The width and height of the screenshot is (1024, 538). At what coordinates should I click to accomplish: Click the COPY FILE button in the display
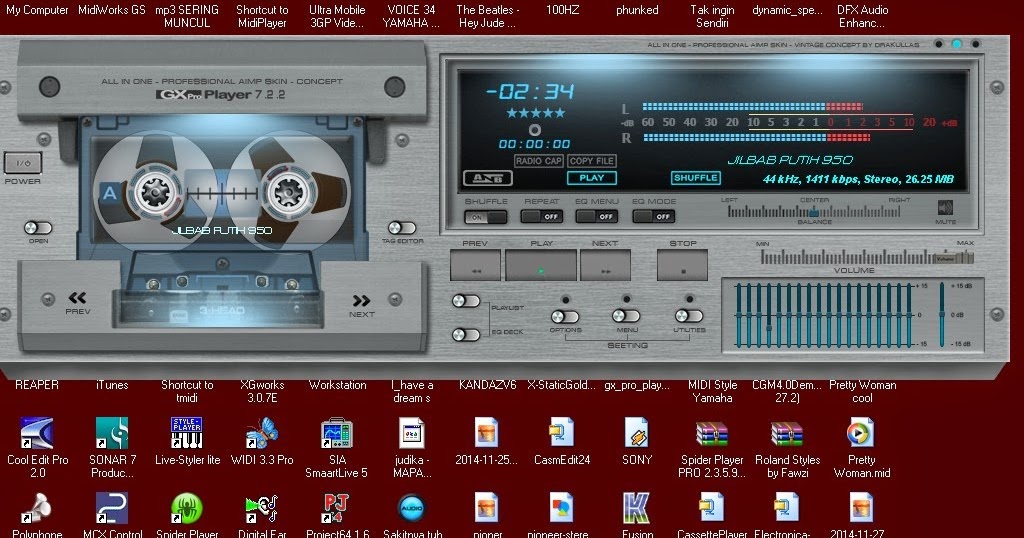click(x=592, y=161)
